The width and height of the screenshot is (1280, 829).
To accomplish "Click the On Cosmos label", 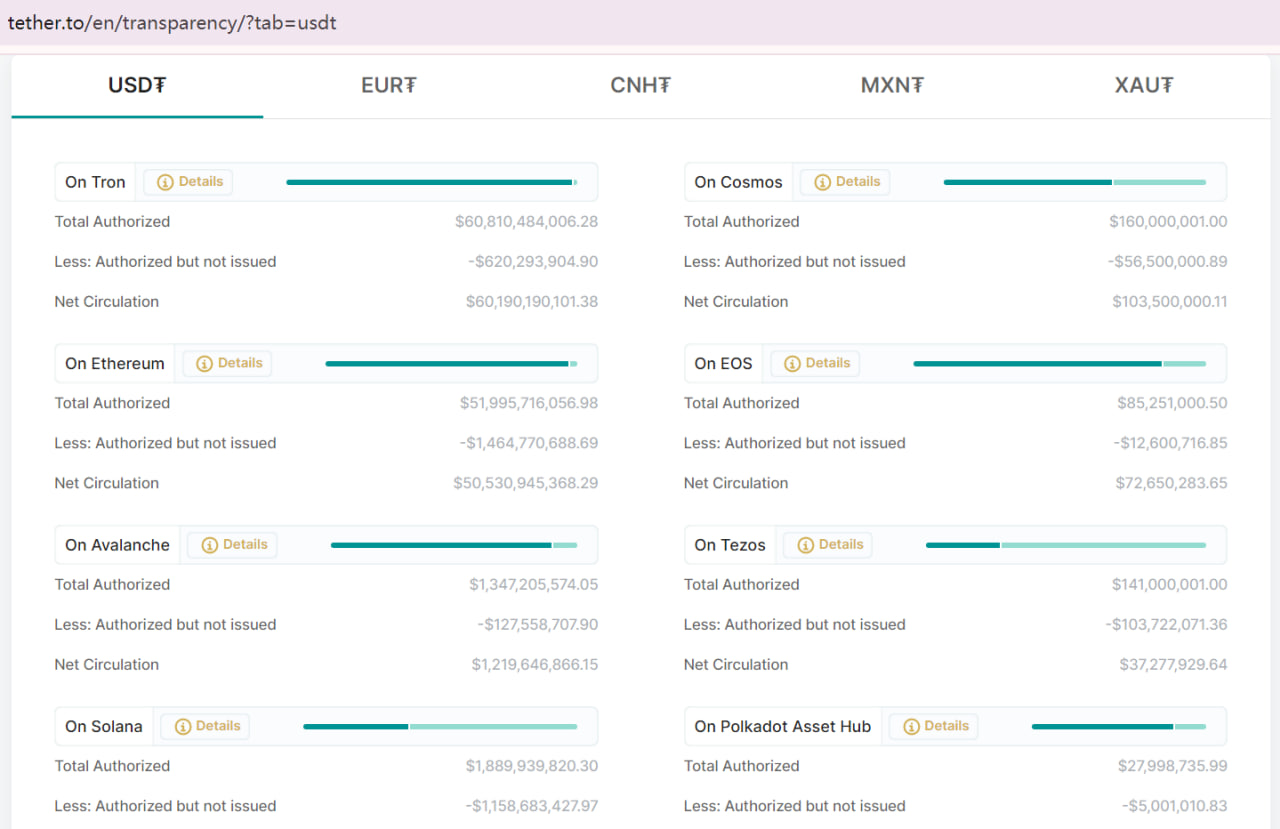I will coord(738,182).
